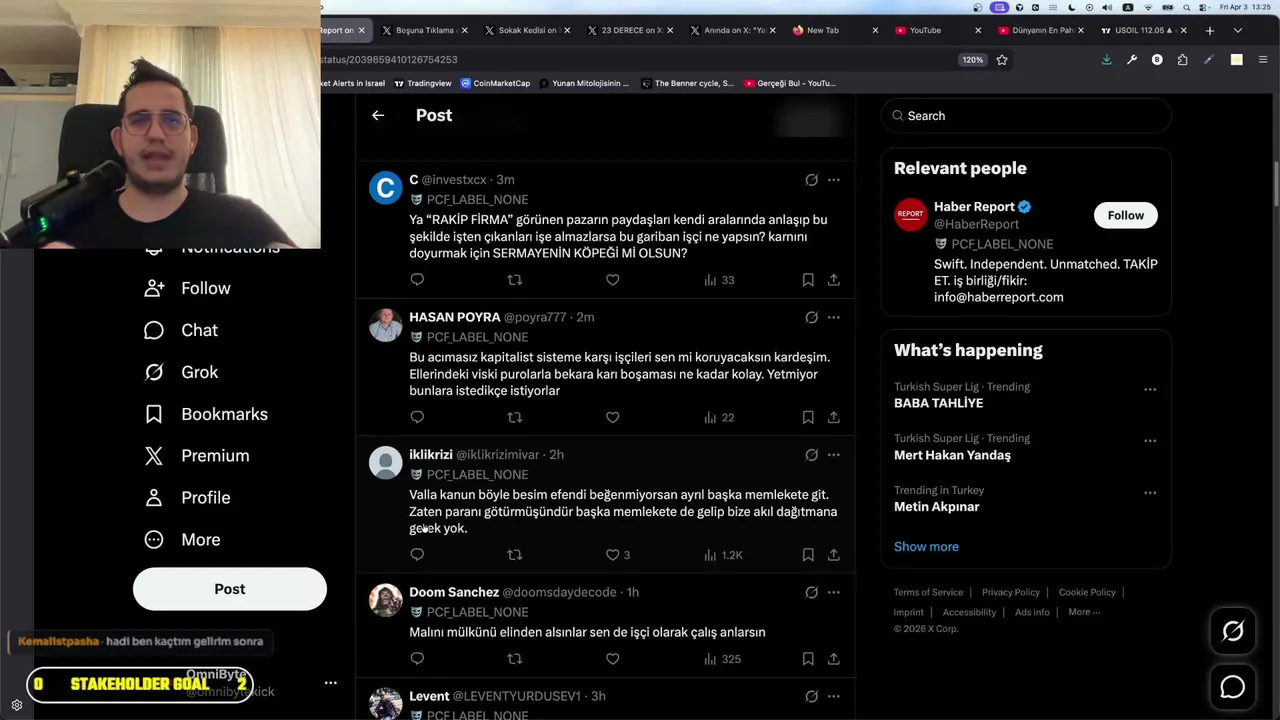Open the CoinMarketCap bookmark
Image resolution: width=1280 pixels, height=720 pixels.
click(x=495, y=83)
